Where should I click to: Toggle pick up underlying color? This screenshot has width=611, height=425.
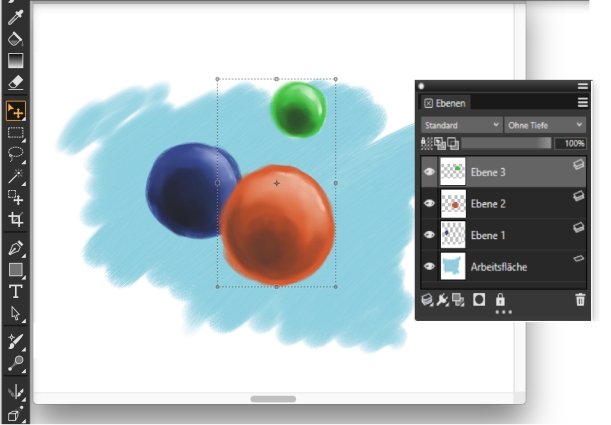[x=440, y=143]
